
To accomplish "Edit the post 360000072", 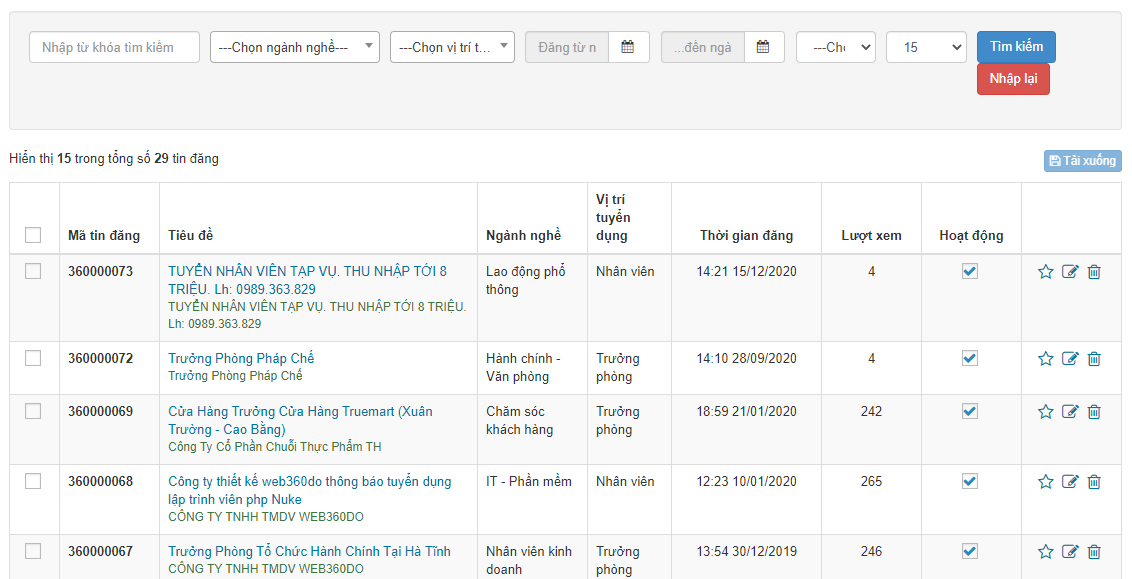I will (x=1070, y=358).
